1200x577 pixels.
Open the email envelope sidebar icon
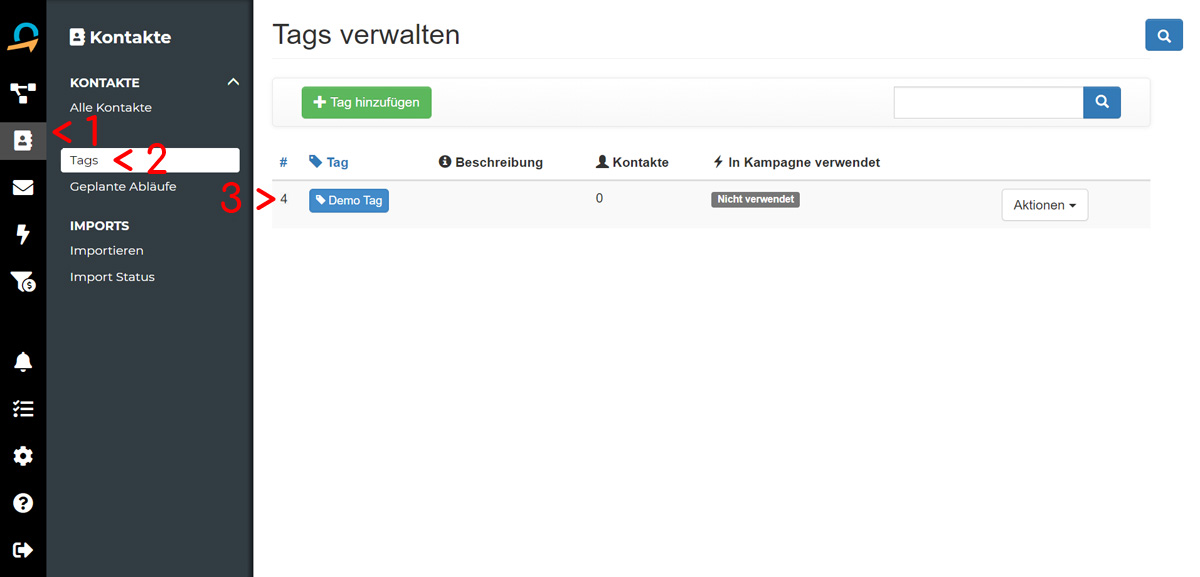coord(23,188)
